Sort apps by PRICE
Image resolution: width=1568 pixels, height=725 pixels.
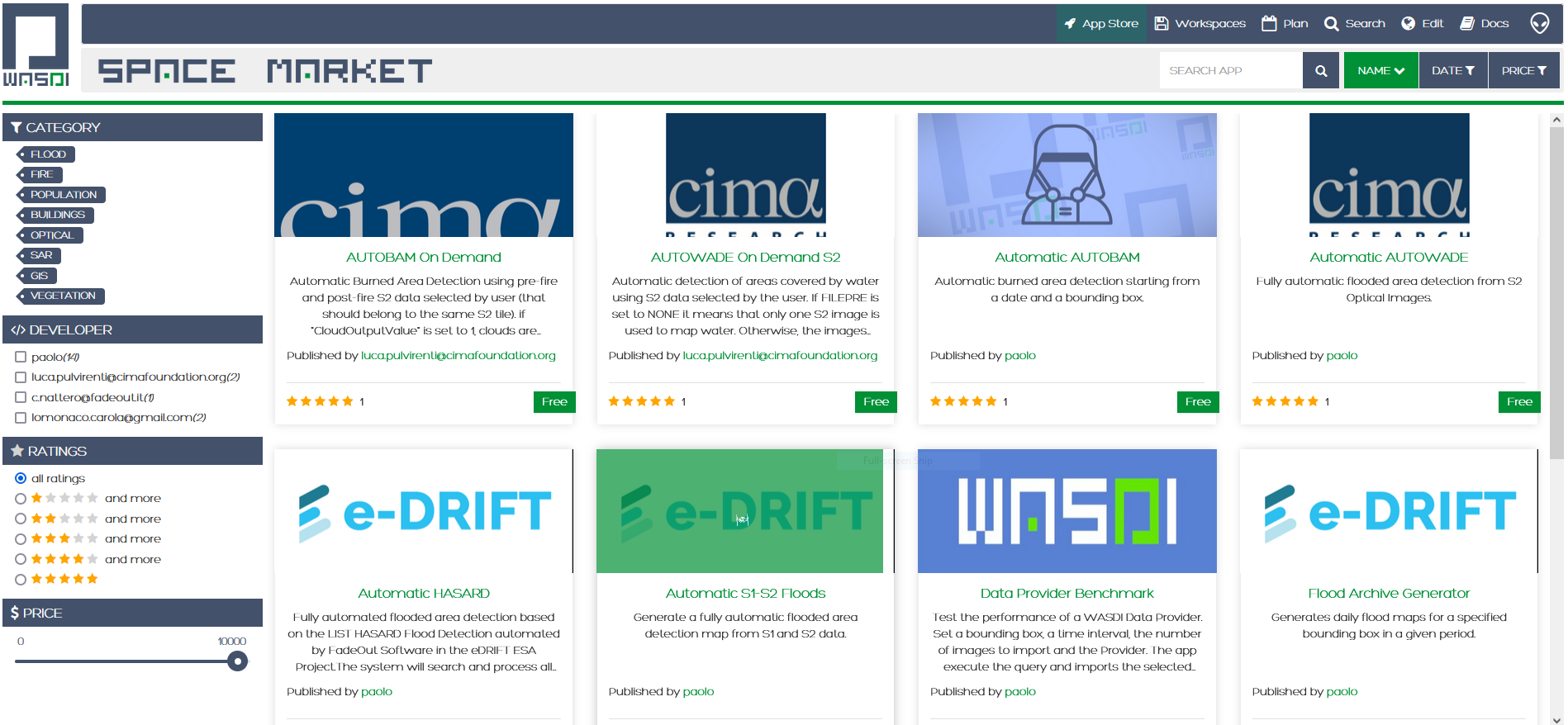coord(1524,70)
